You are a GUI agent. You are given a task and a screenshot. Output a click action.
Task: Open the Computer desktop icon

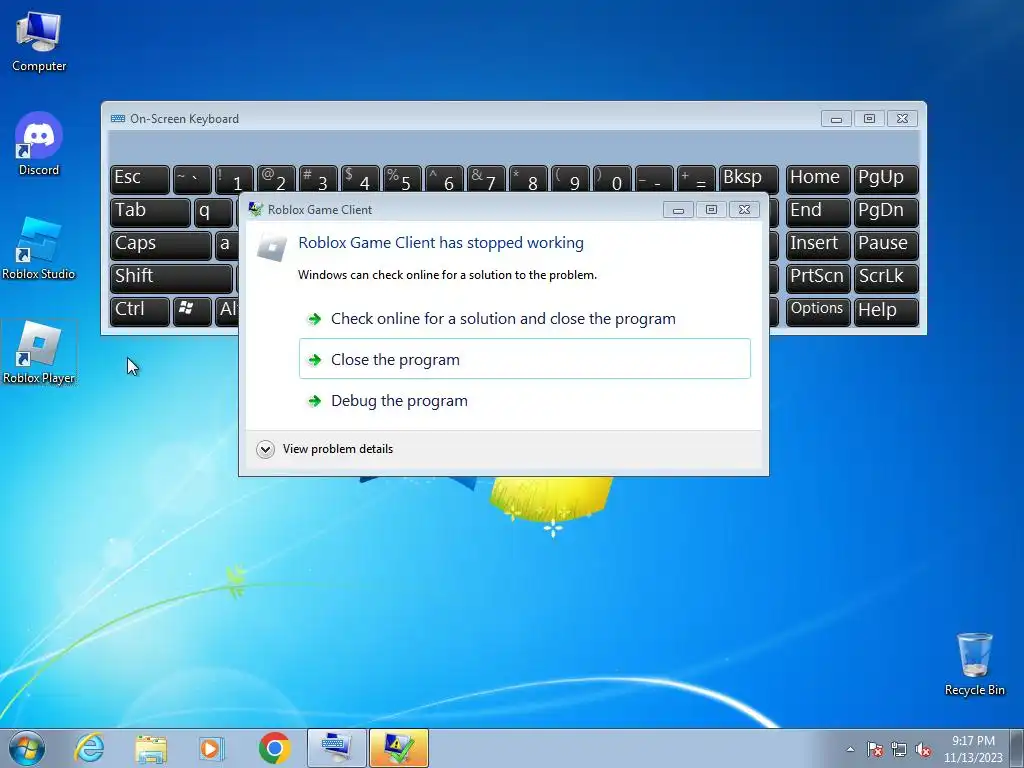(x=39, y=41)
